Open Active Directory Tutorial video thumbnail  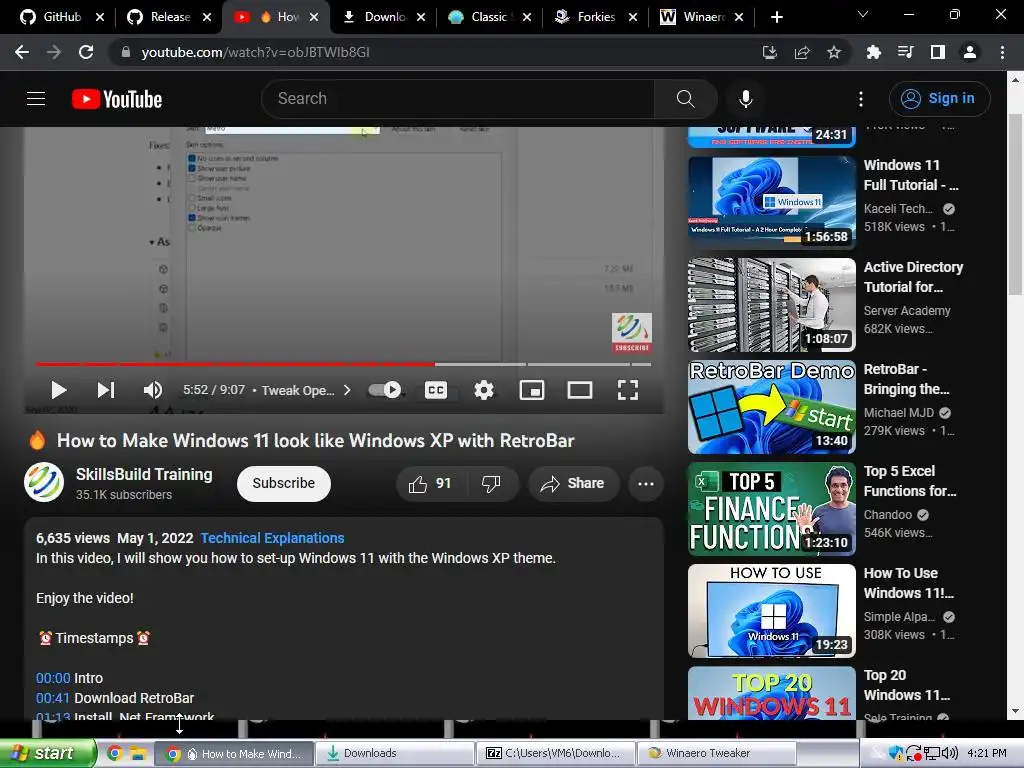point(771,305)
